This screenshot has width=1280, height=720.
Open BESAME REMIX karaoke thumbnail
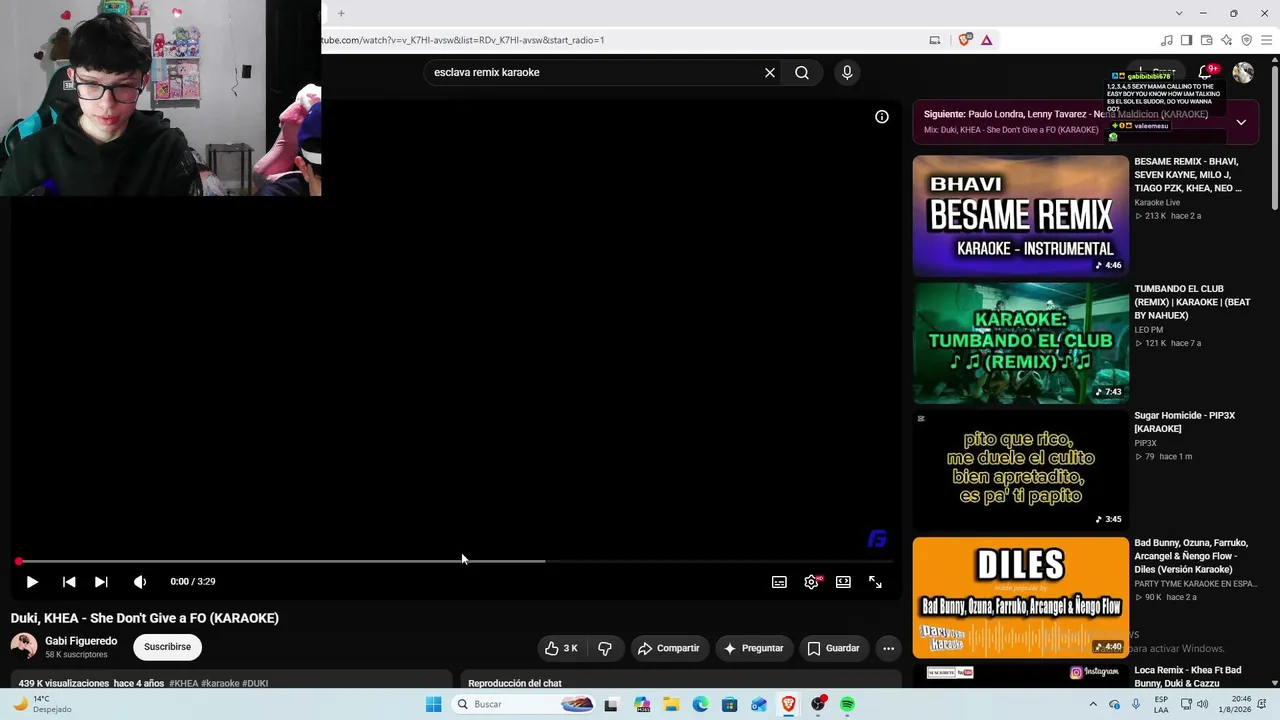[x=1020, y=215]
